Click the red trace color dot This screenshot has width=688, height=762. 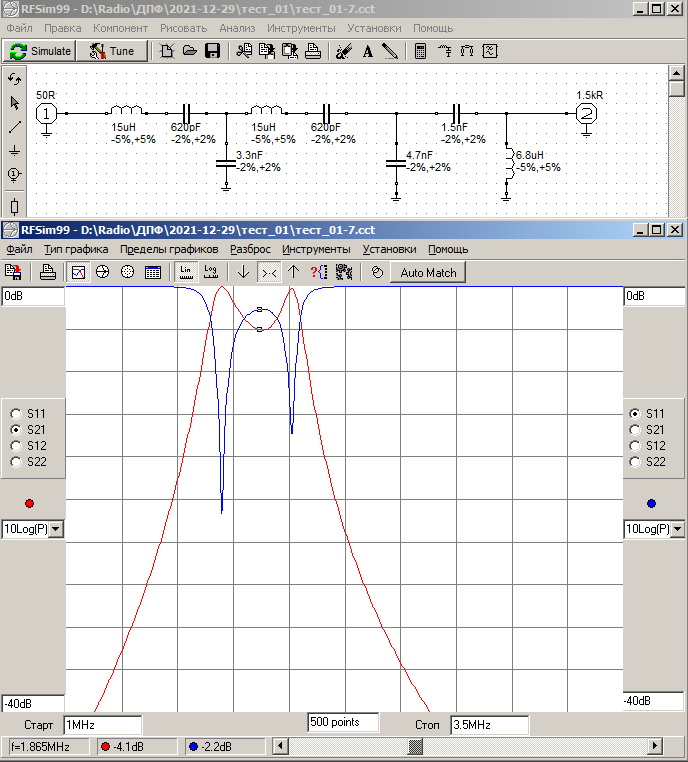(30, 503)
